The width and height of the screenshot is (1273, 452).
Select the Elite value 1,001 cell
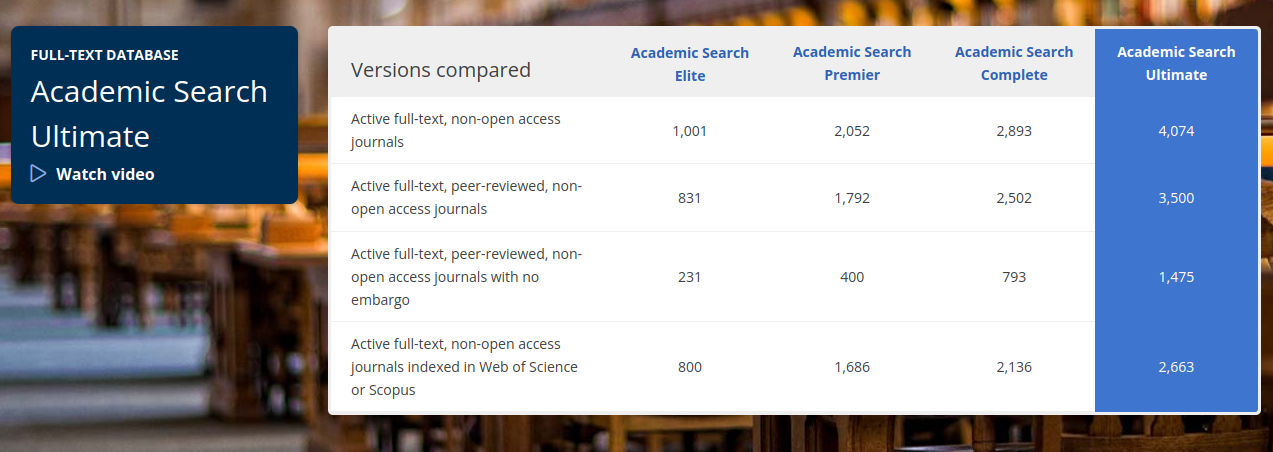(x=690, y=131)
